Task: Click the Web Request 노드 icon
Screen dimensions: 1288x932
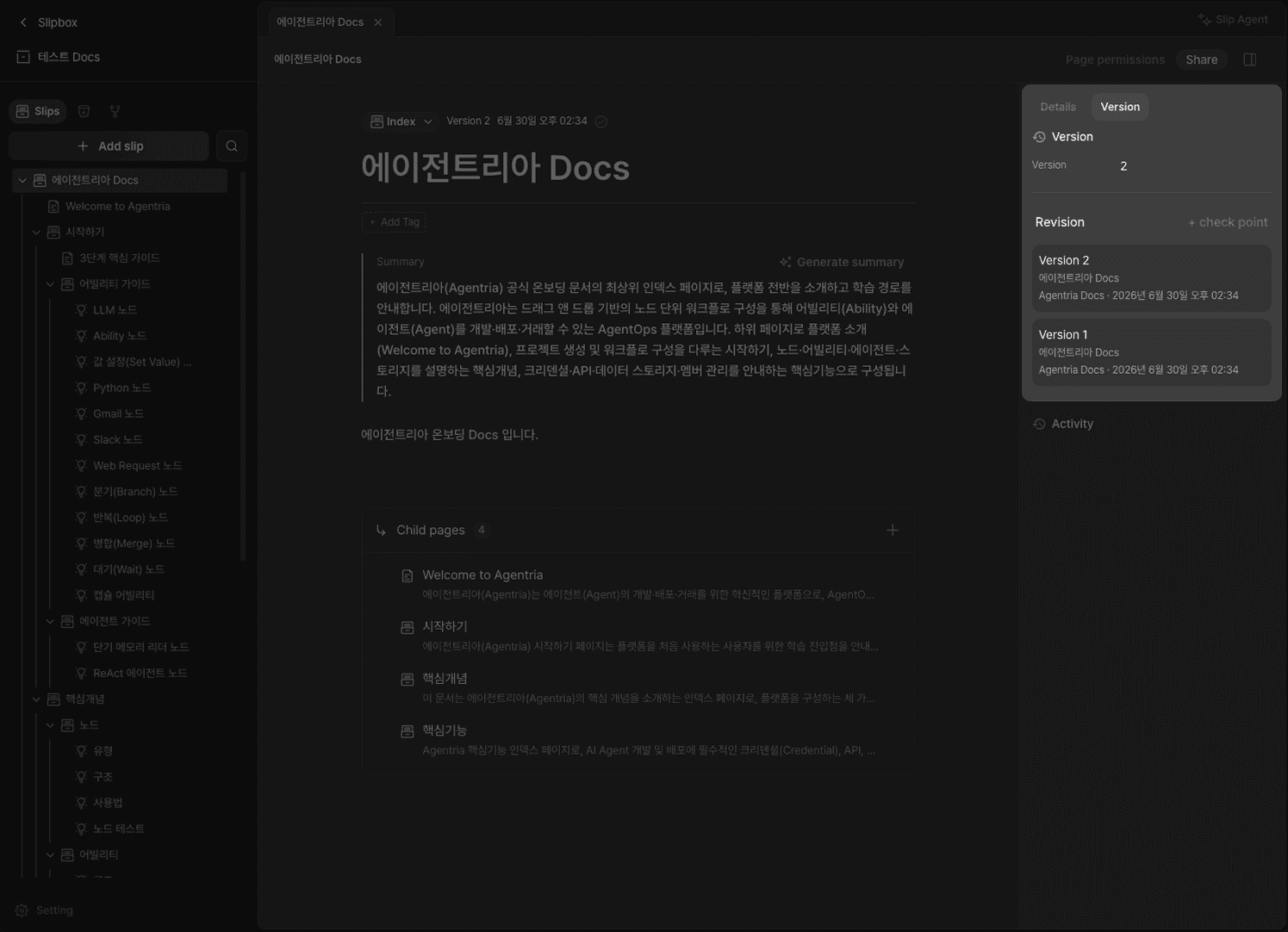Action: pos(81,465)
